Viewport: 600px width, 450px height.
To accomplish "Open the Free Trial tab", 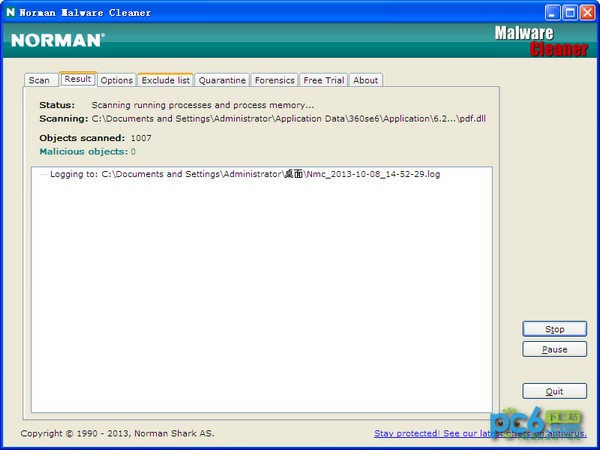I will (x=324, y=80).
